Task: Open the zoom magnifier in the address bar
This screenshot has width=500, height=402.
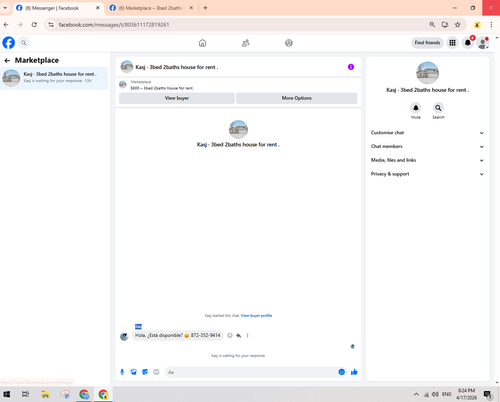Action: click(432, 25)
